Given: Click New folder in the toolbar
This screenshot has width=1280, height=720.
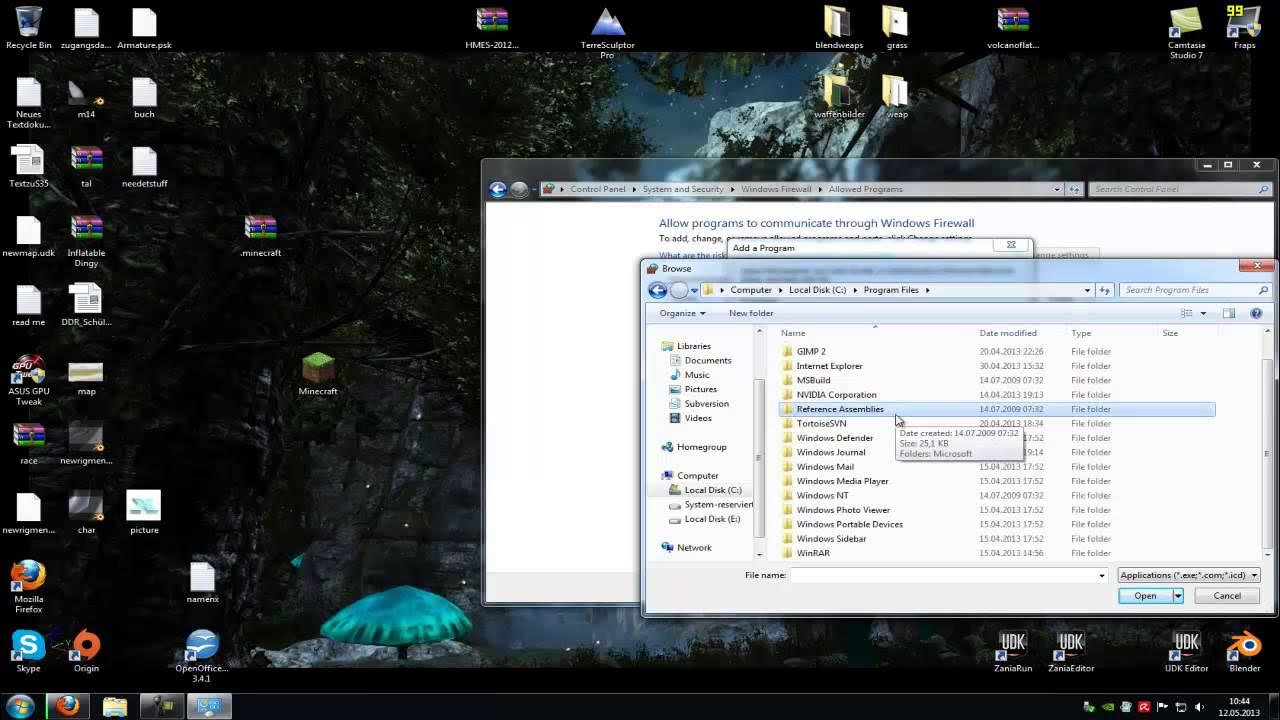Looking at the screenshot, I should [751, 313].
